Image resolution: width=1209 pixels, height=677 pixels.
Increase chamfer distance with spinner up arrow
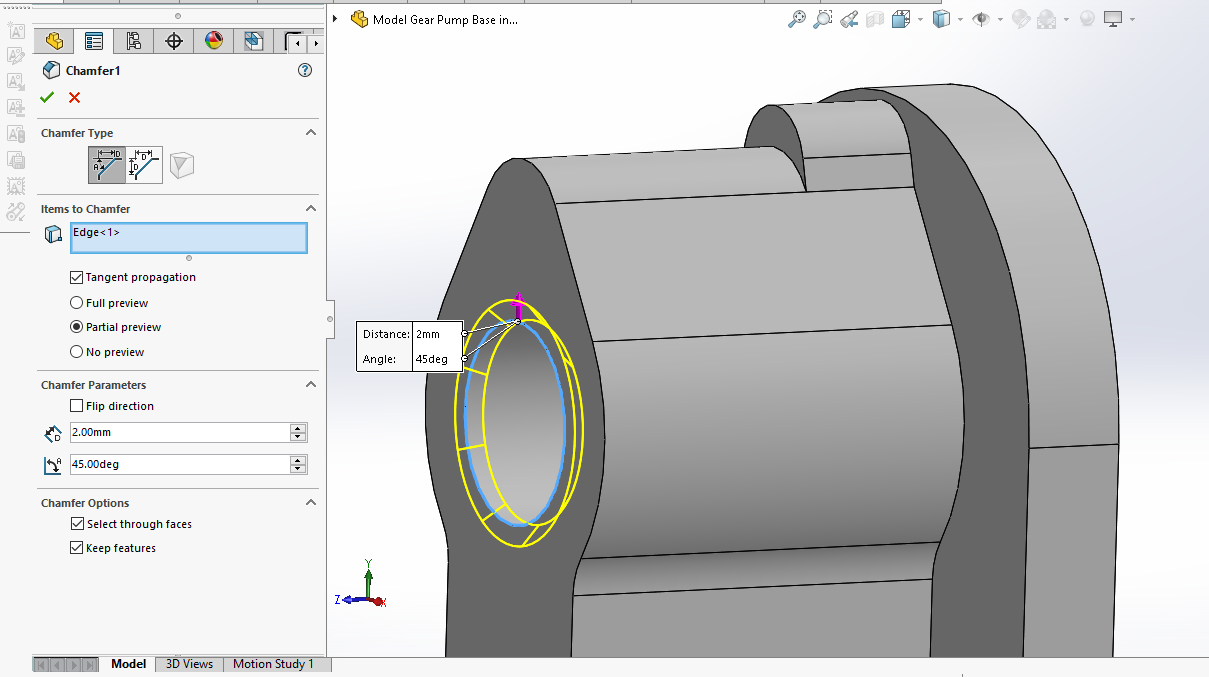297,428
